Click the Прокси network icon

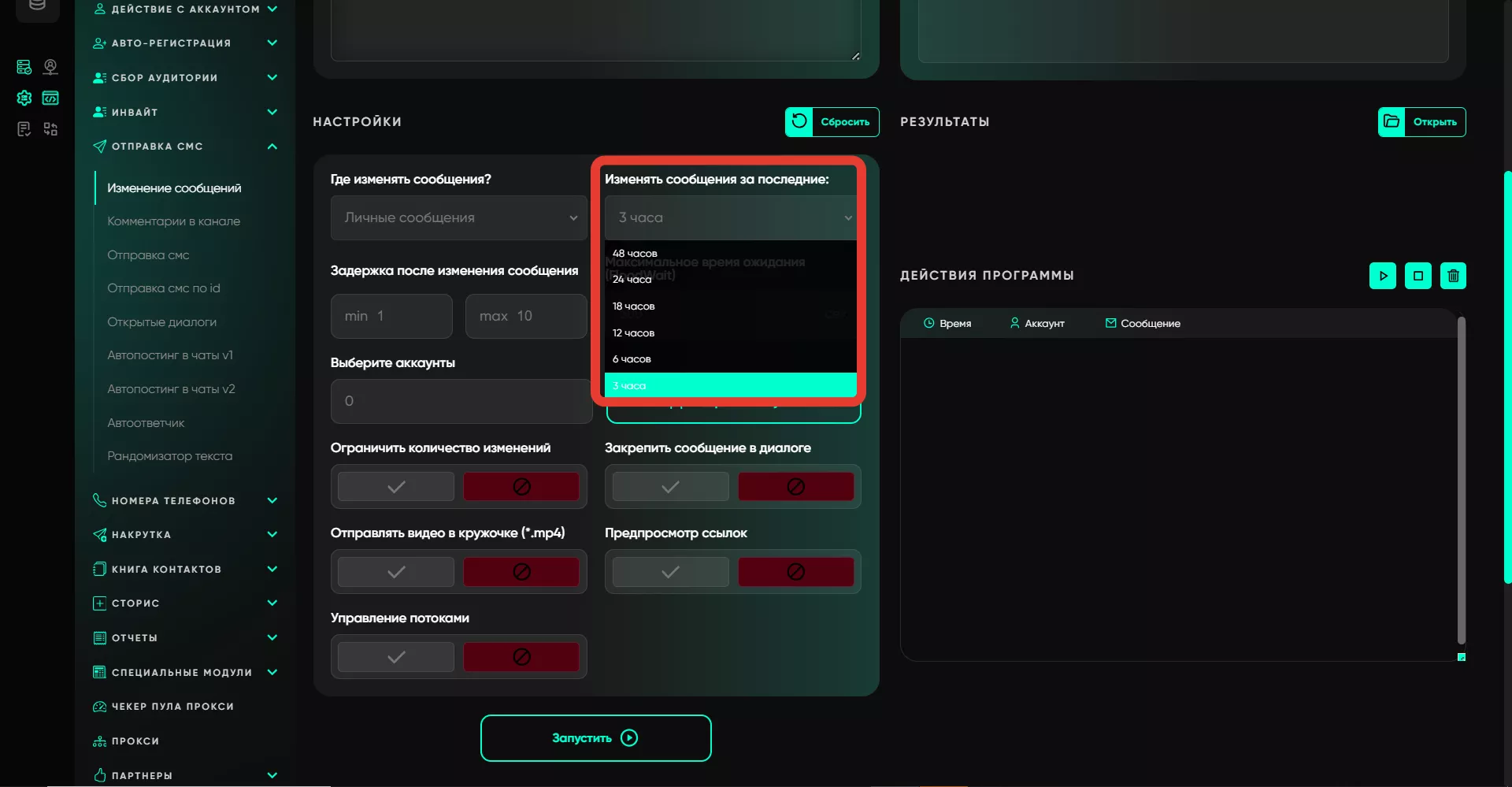pyautogui.click(x=99, y=741)
